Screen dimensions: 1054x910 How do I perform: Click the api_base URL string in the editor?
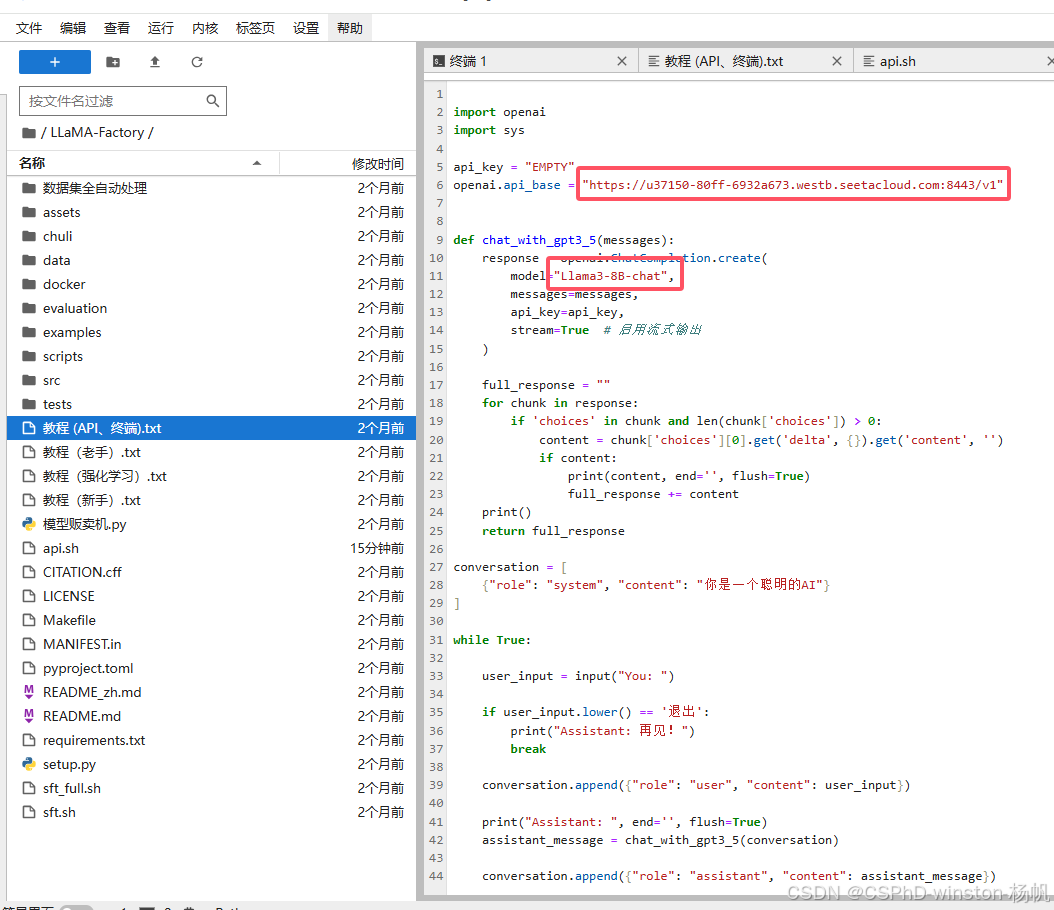tap(793, 185)
